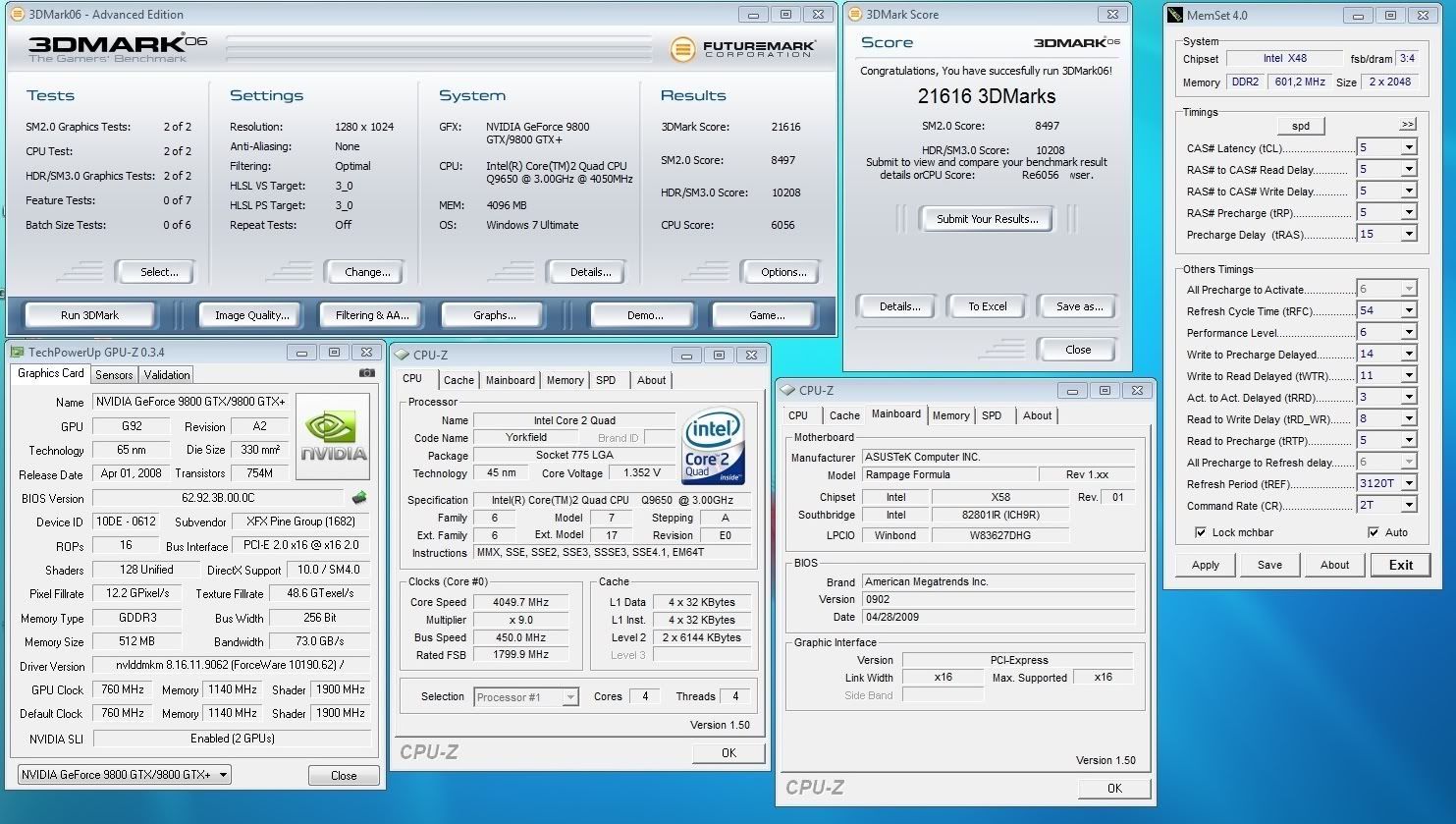Click the >> expand button in MemSet Timings
1456x824 pixels.
click(1408, 124)
